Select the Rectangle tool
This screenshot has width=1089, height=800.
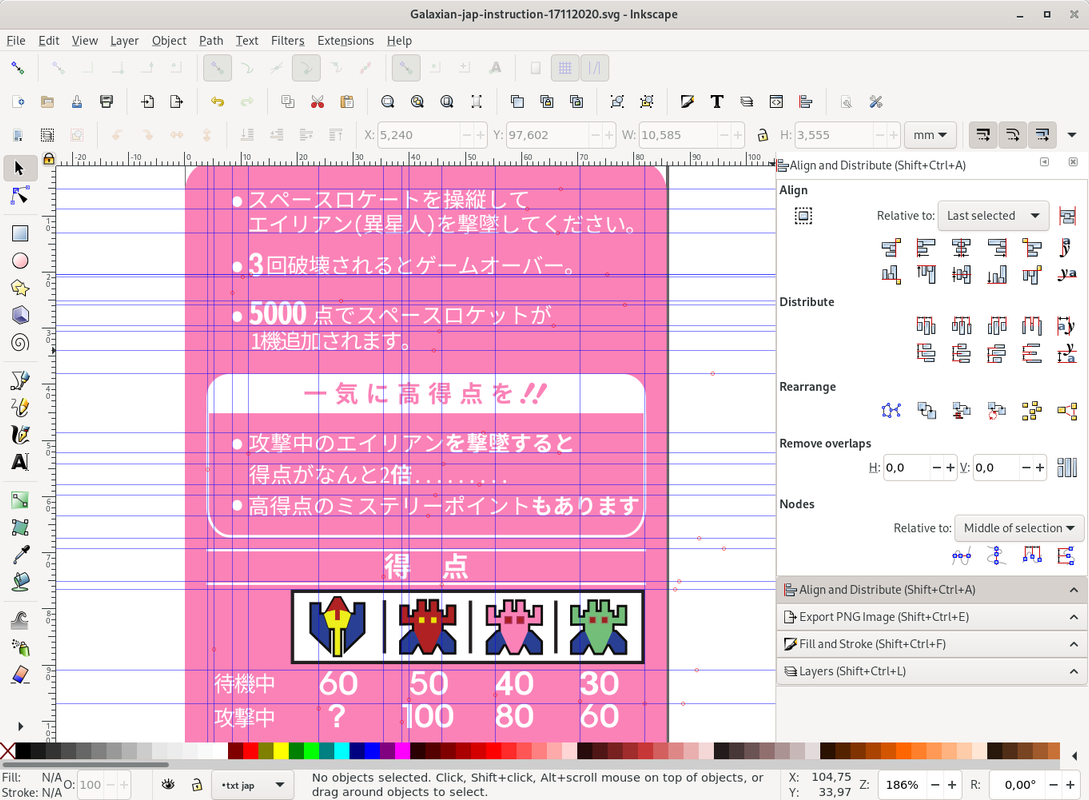coord(19,233)
